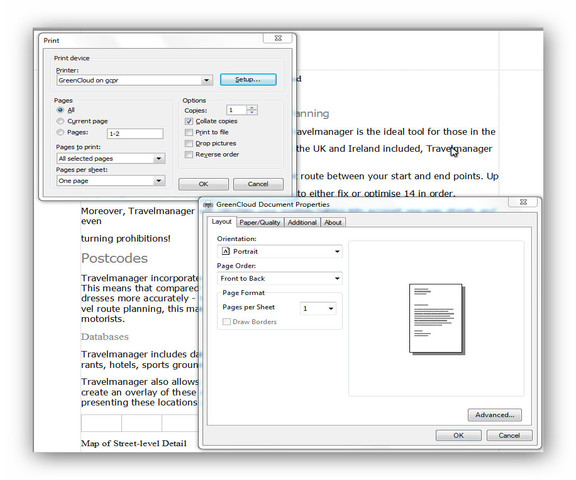This screenshot has height=480, width=576.
Task: Click the Copies number field
Action: [x=237, y=110]
